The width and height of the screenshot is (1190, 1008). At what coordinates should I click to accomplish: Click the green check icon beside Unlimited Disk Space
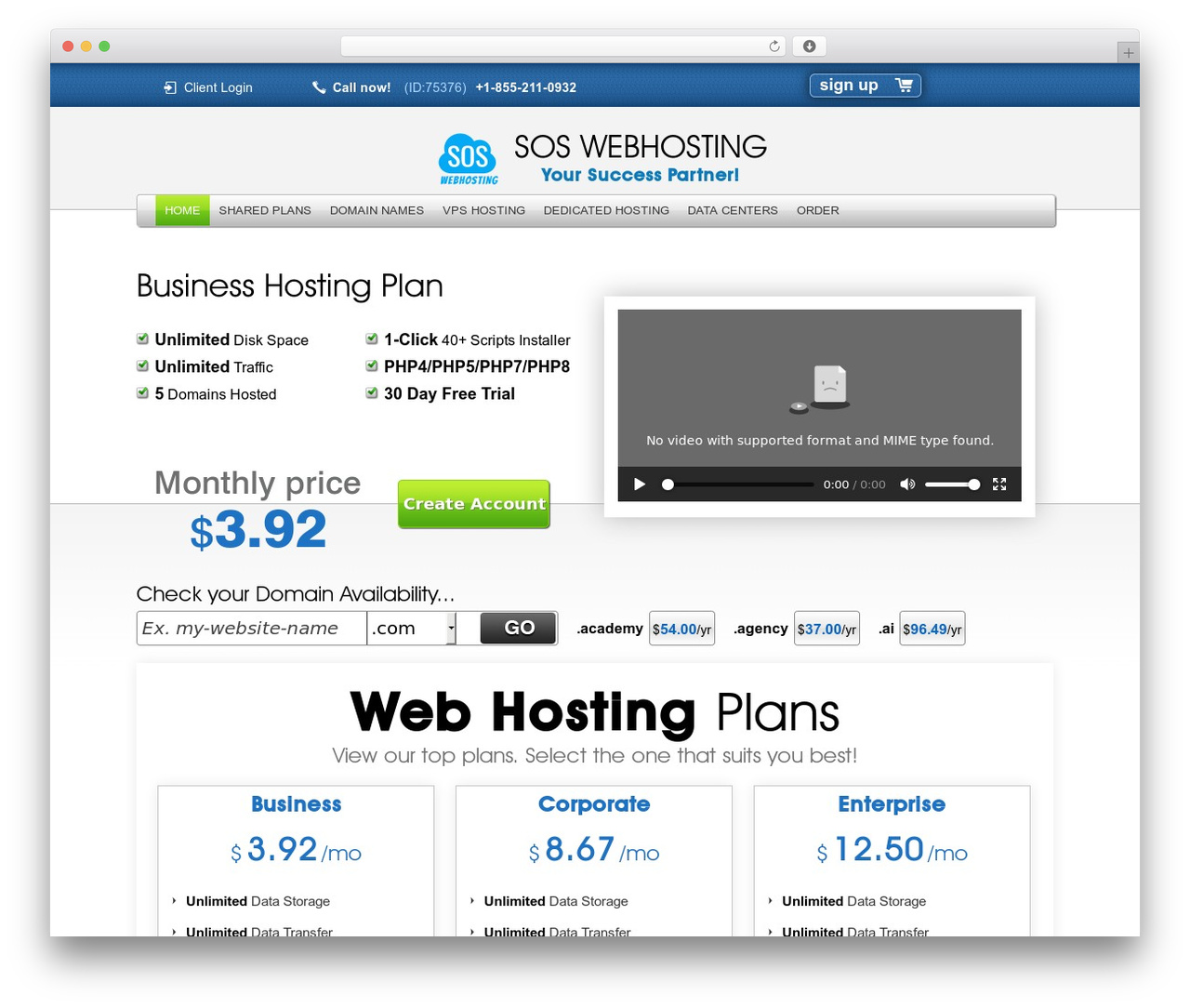click(142, 339)
